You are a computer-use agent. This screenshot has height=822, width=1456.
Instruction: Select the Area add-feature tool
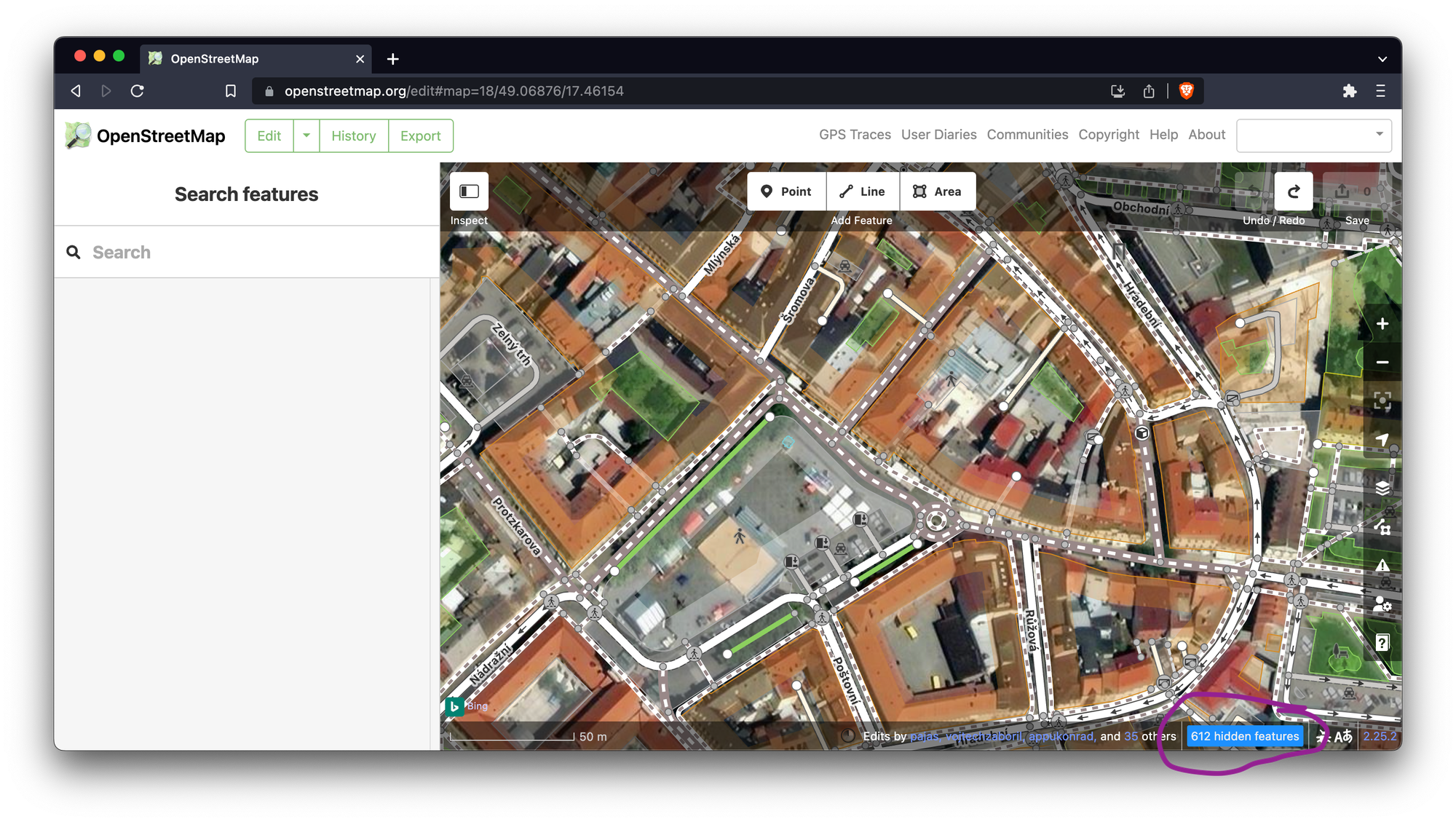[938, 191]
